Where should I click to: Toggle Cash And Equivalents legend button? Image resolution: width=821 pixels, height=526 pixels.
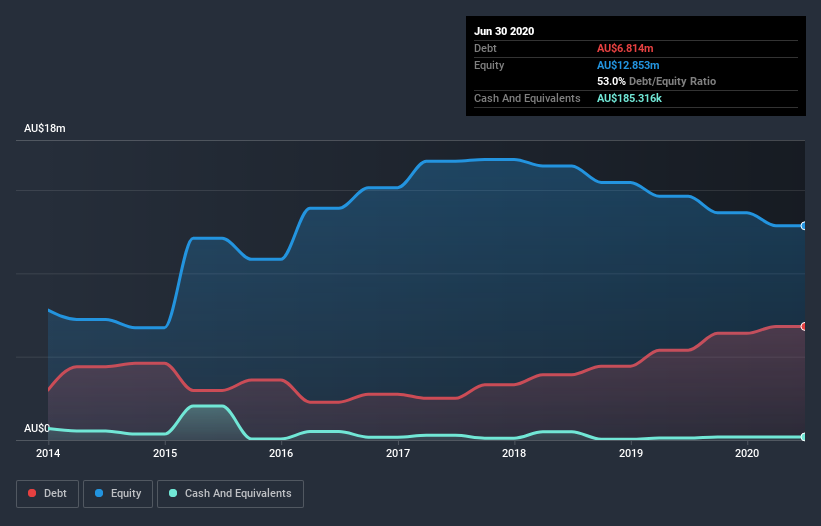pos(230,494)
